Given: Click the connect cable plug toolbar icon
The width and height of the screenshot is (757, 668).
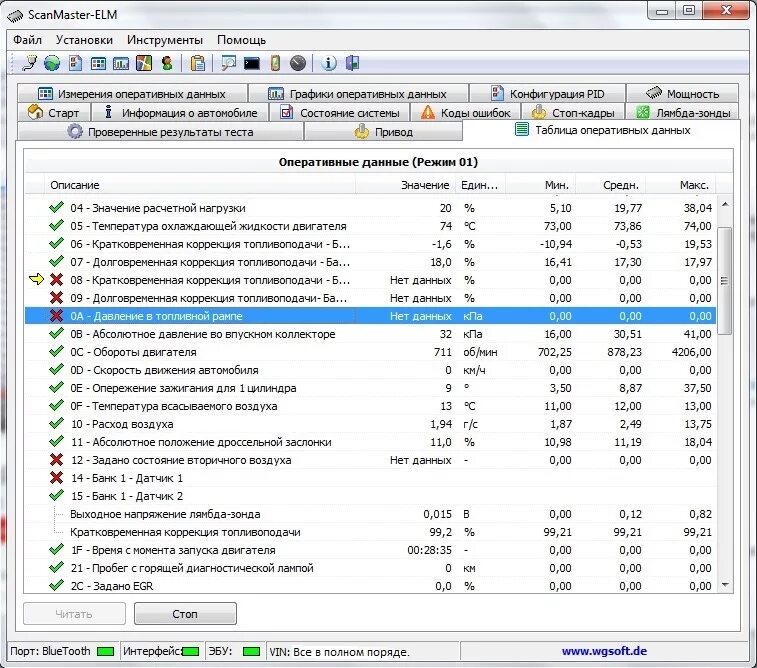Looking at the screenshot, I should coord(29,63).
